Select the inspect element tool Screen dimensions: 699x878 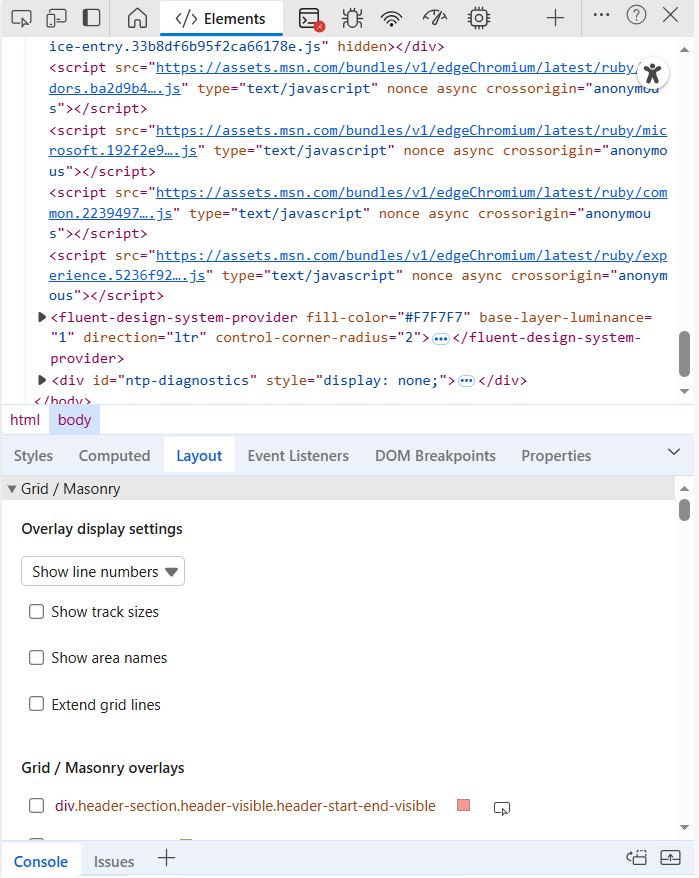pos(22,18)
